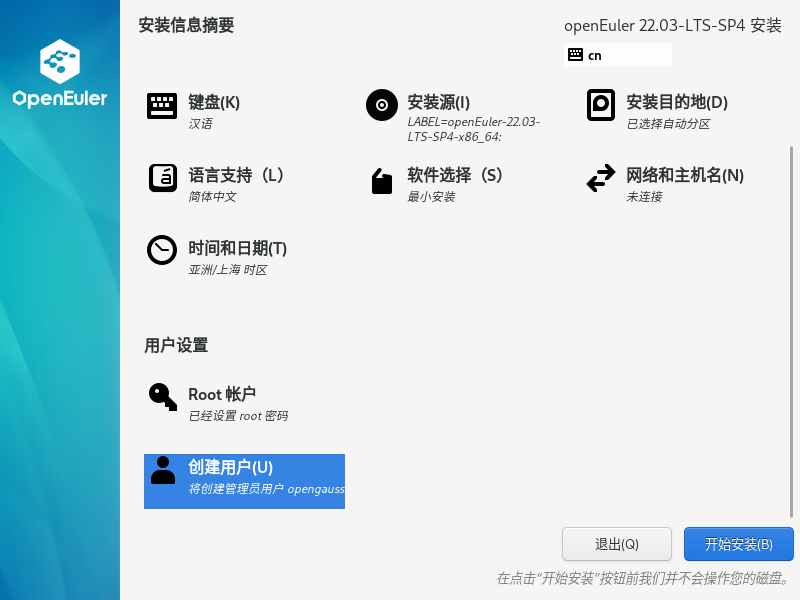Click openEuler 22.03-LTS-SP4 安装 title text
This screenshot has height=600, width=800.
[672, 26]
